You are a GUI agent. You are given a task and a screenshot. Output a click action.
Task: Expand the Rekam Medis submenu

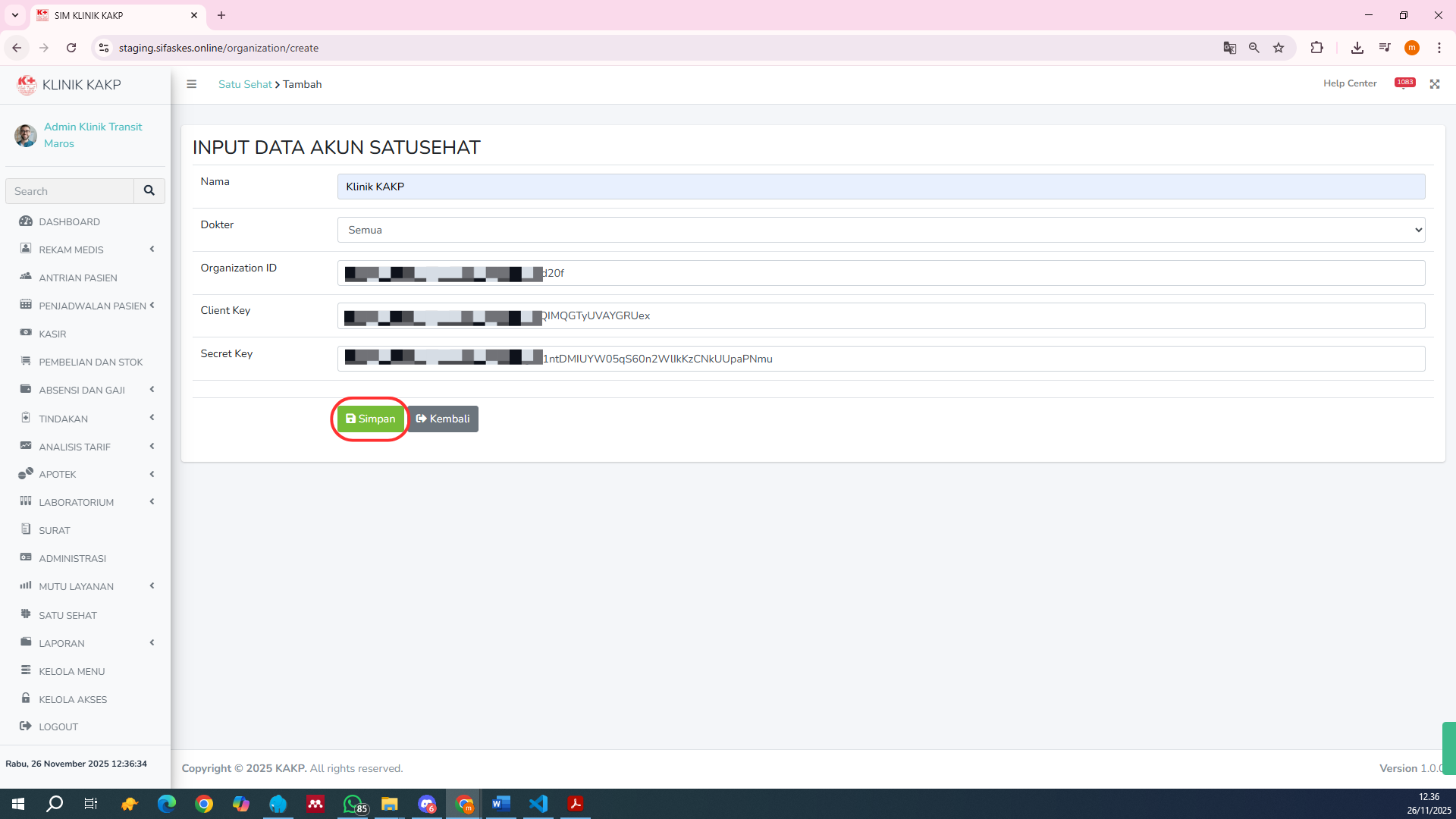click(x=71, y=249)
